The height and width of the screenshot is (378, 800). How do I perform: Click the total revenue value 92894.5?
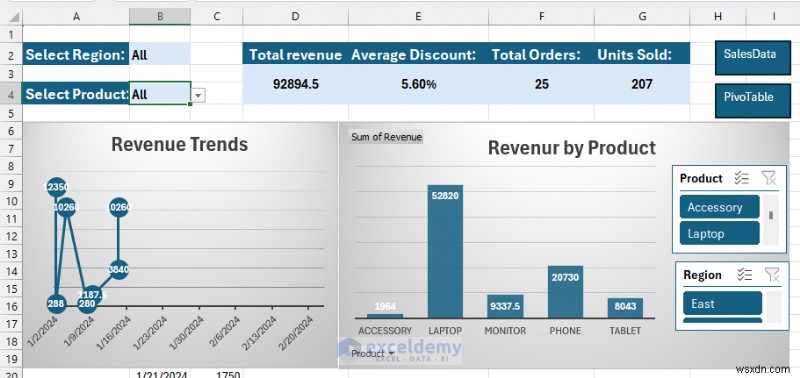(x=295, y=84)
